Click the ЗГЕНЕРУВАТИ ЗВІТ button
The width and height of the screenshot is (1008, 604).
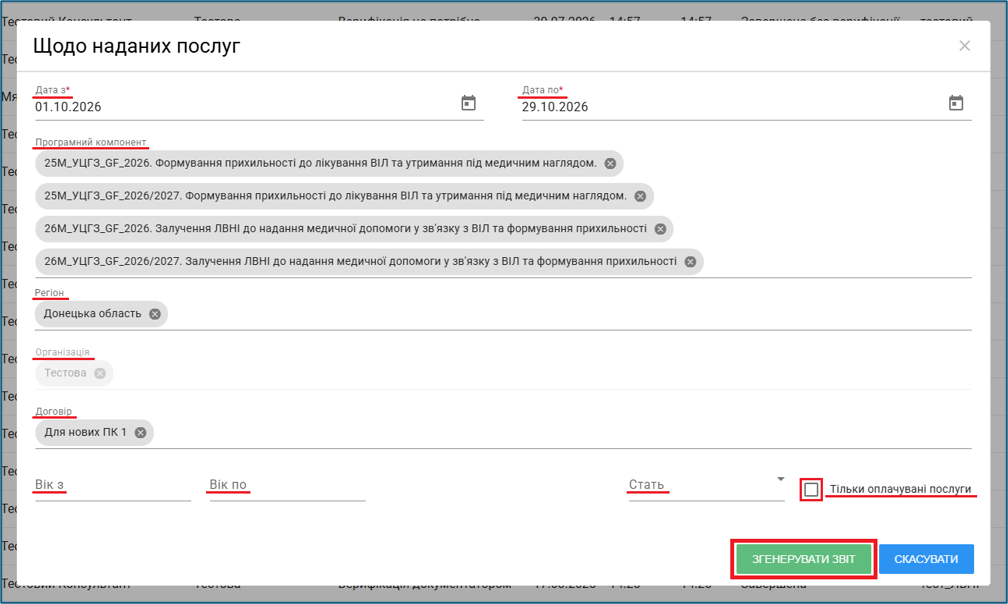(804, 559)
